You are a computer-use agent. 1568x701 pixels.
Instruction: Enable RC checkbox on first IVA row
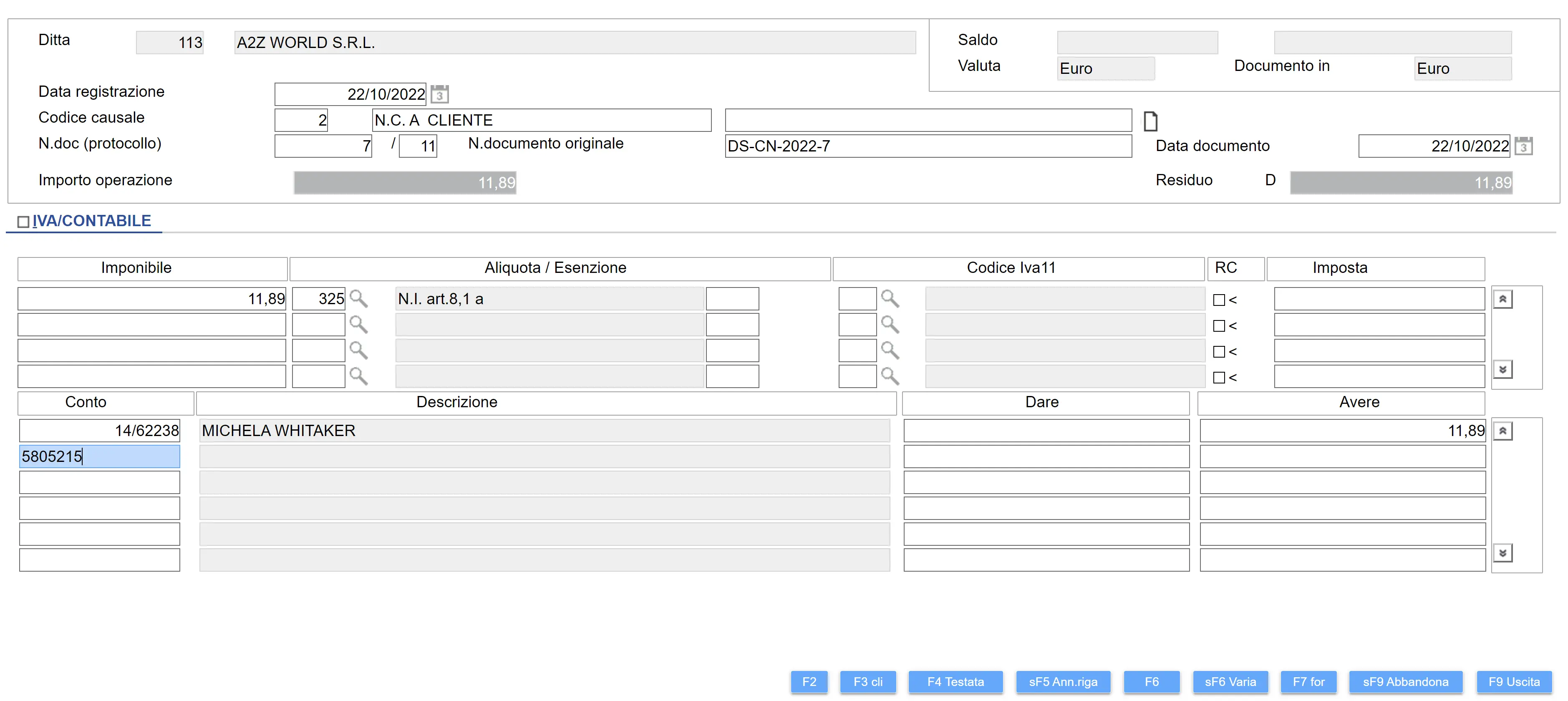(x=1219, y=300)
